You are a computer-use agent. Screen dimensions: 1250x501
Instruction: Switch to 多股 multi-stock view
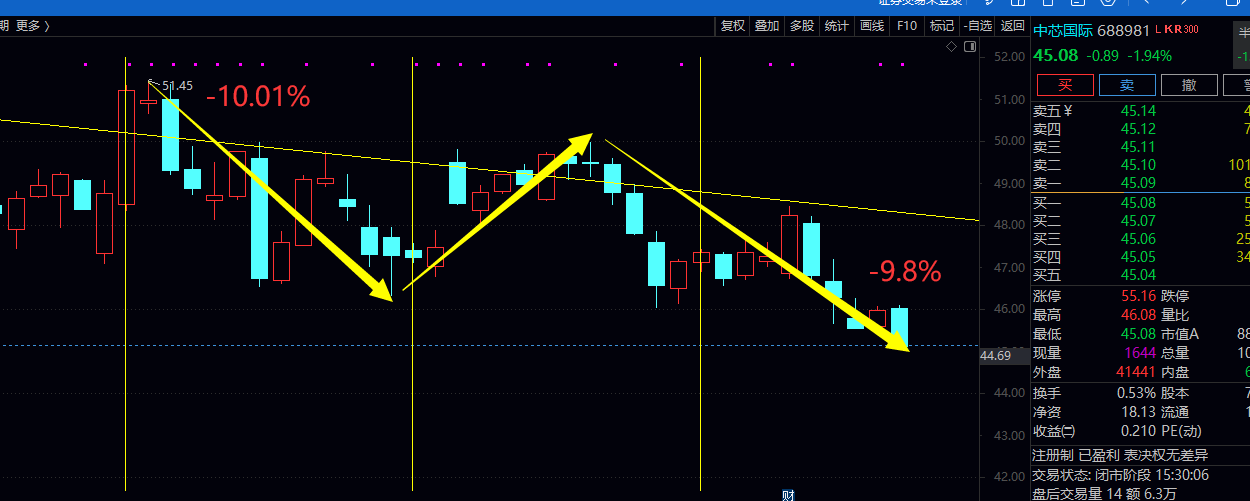point(801,26)
